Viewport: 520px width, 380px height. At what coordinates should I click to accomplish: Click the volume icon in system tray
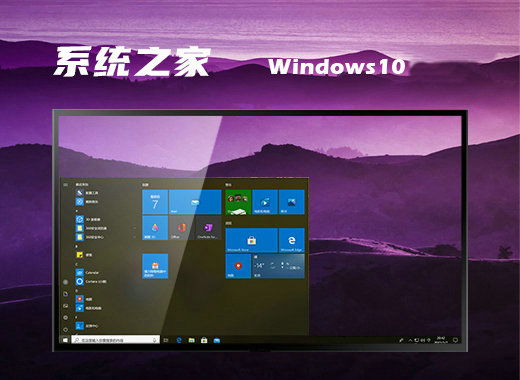point(423,340)
